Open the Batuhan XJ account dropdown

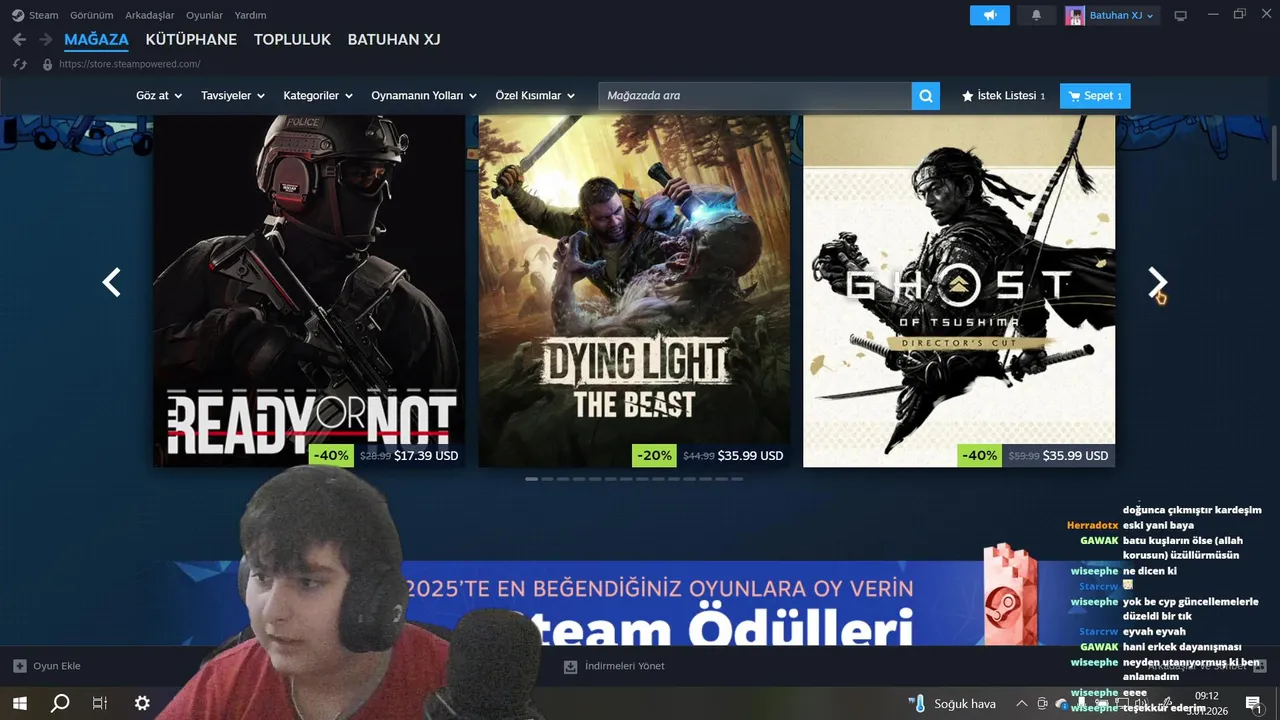[x=1111, y=15]
